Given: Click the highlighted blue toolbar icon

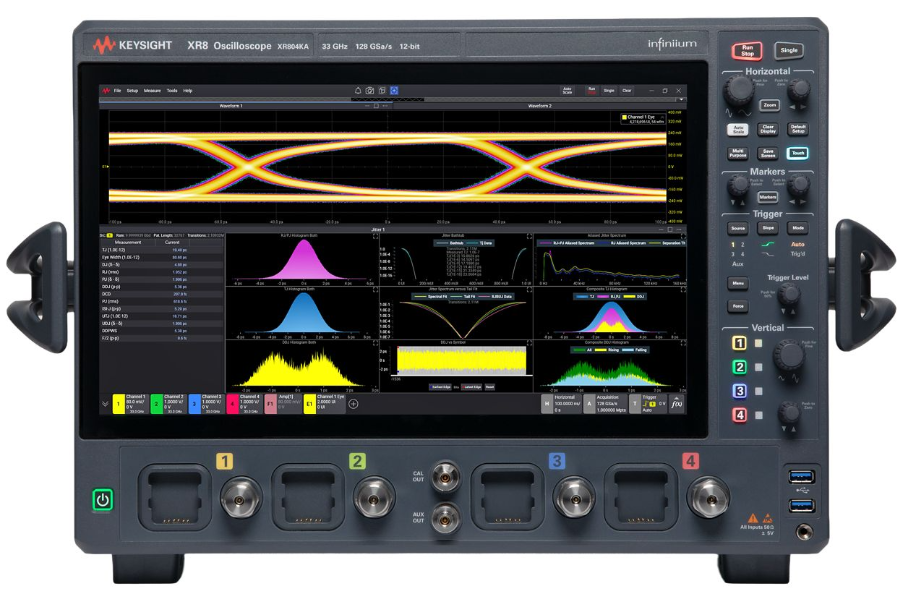Looking at the screenshot, I should (x=394, y=91).
